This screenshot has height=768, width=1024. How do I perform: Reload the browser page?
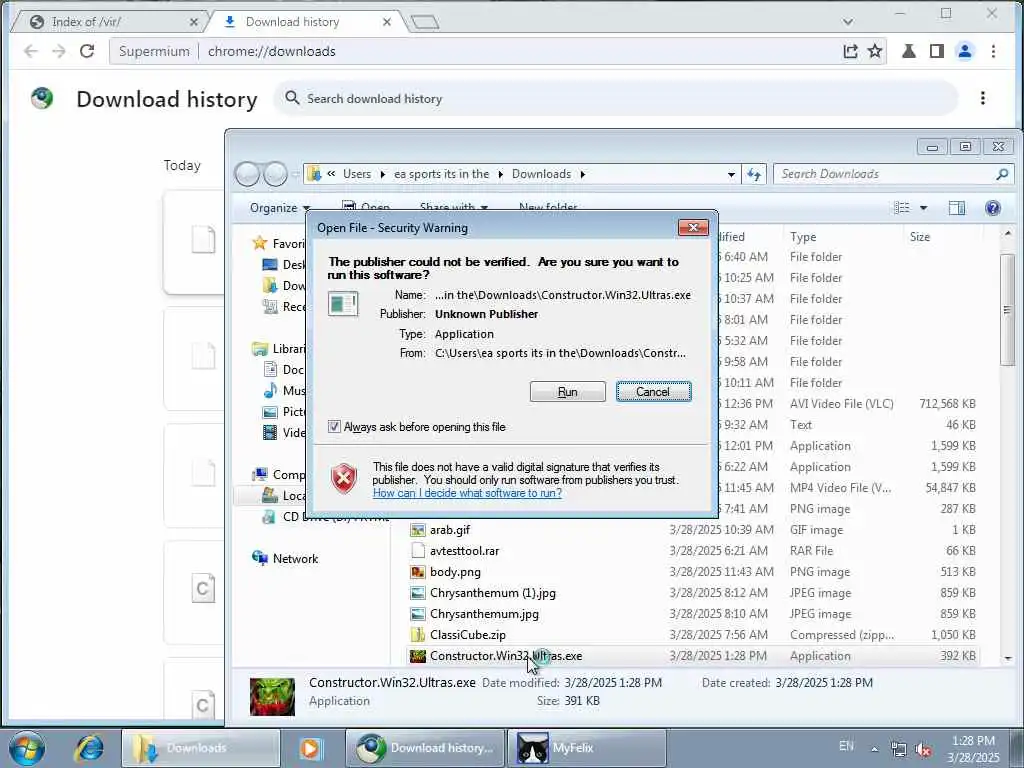tap(87, 51)
